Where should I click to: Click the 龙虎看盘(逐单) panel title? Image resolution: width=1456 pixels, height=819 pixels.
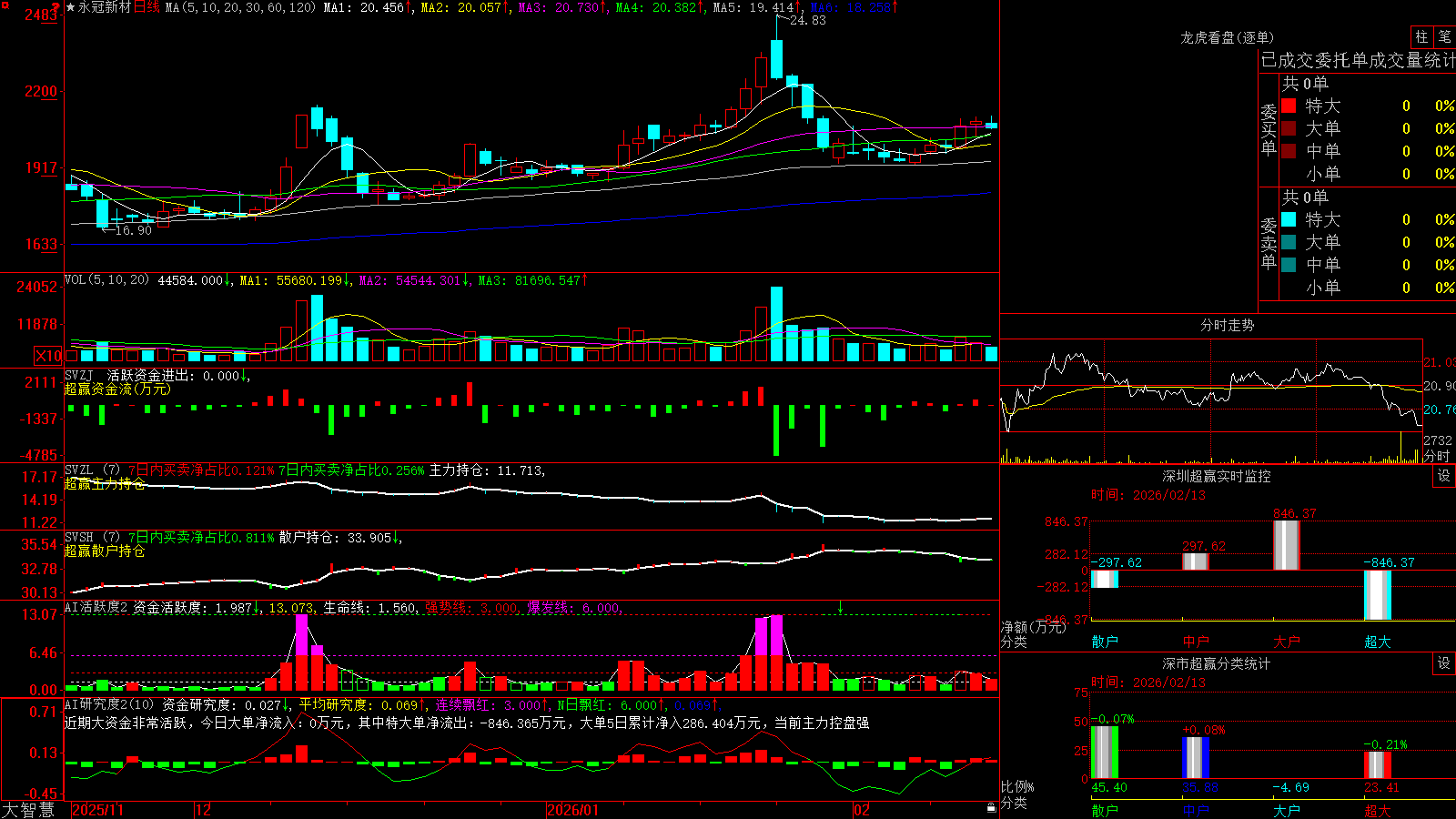1228,37
